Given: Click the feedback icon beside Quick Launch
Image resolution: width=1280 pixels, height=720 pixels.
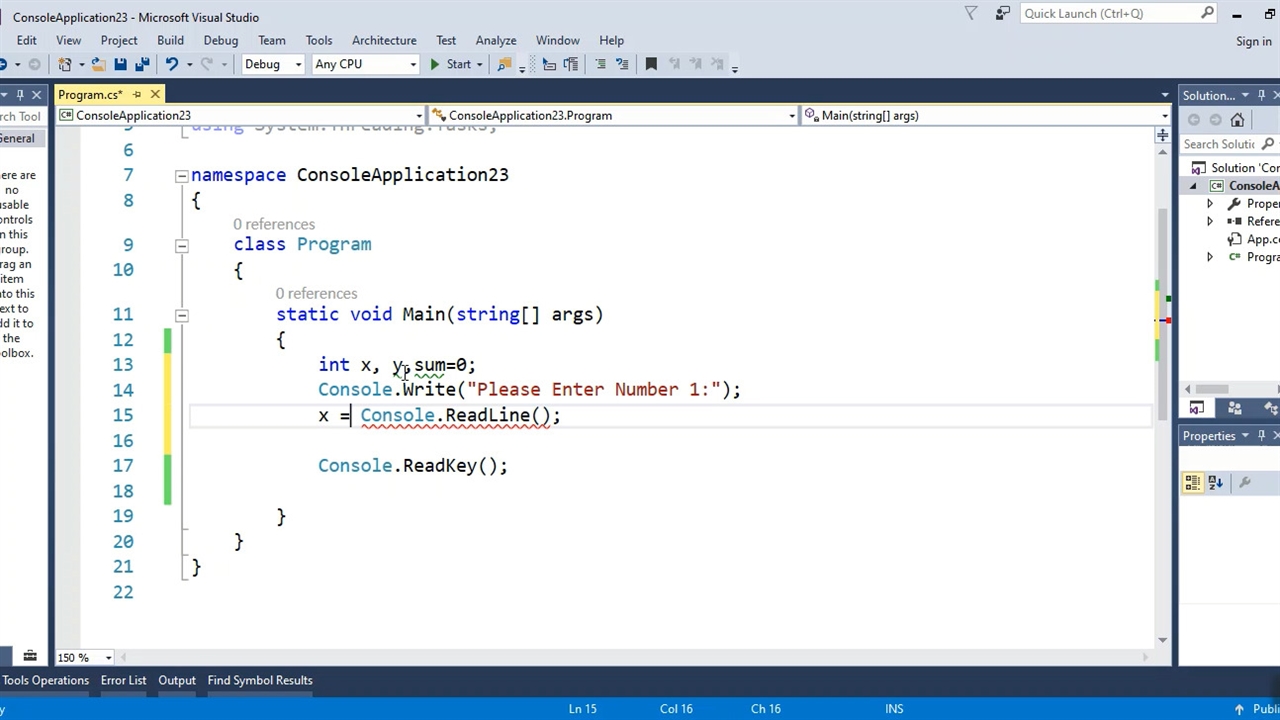Looking at the screenshot, I should [1003, 13].
